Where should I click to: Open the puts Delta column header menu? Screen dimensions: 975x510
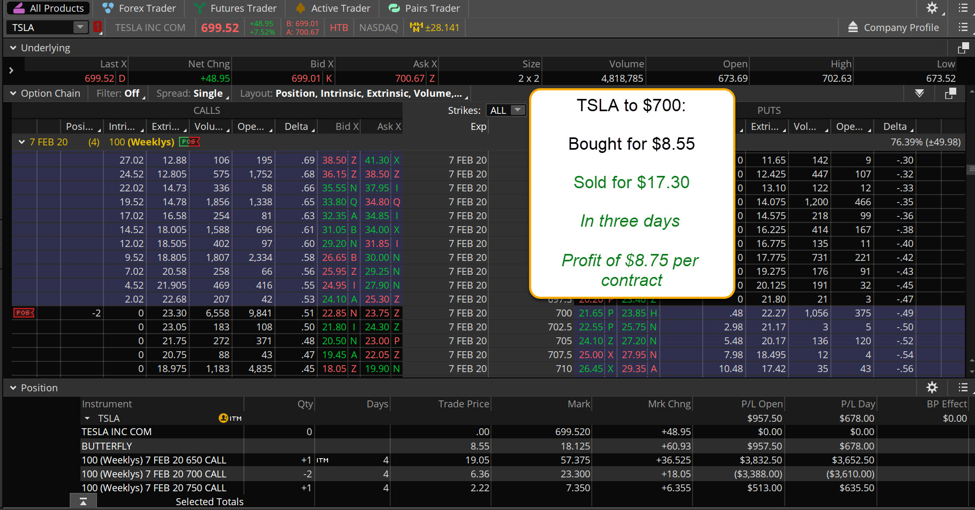click(x=895, y=126)
